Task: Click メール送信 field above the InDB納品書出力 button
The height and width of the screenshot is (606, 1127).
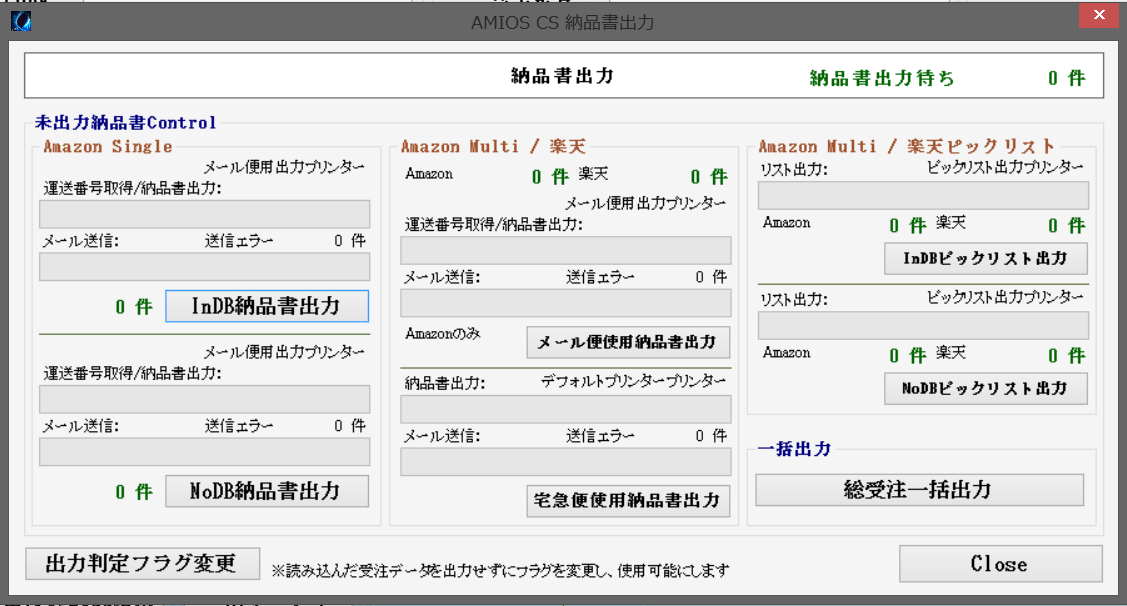Action: [x=204, y=266]
